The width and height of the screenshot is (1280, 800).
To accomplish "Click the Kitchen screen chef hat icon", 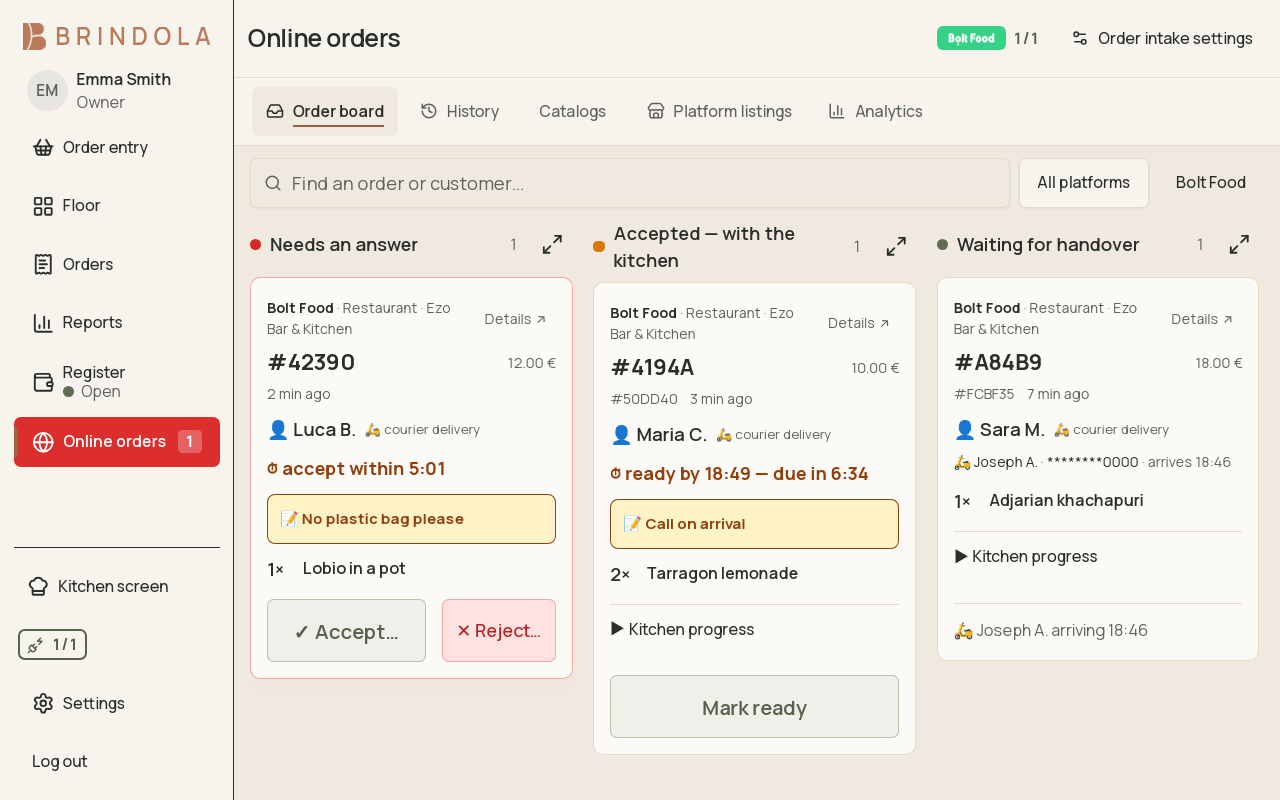I will [38, 586].
